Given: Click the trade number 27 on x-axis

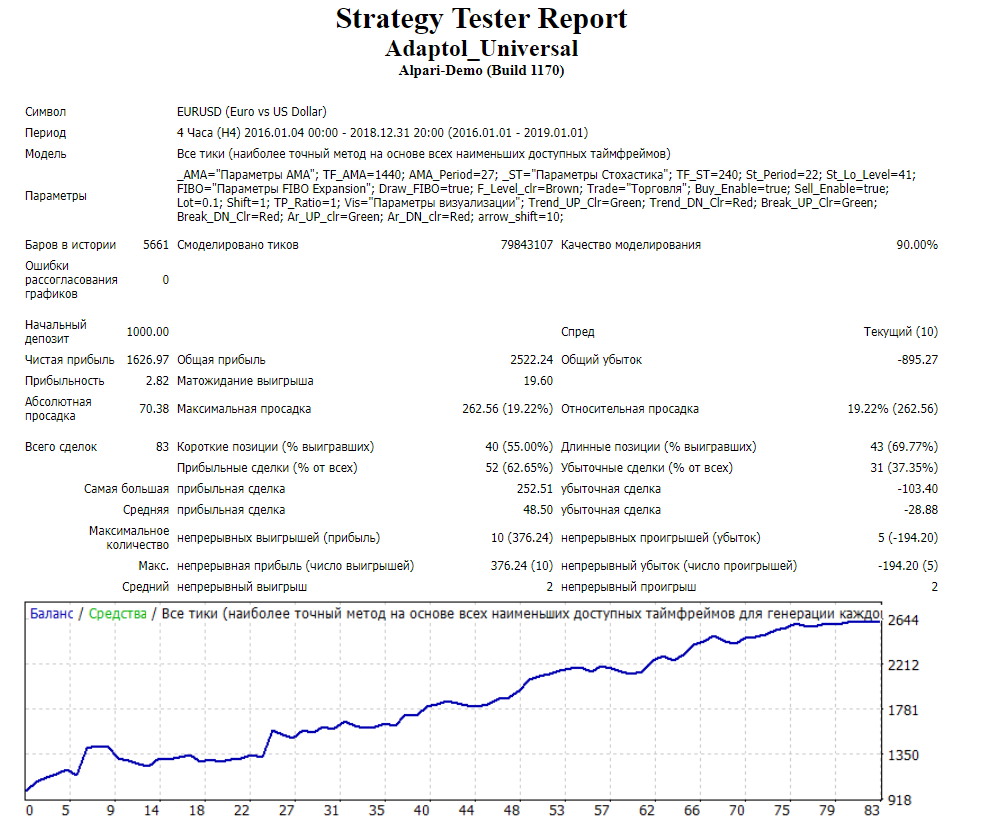Looking at the screenshot, I should pos(286,811).
